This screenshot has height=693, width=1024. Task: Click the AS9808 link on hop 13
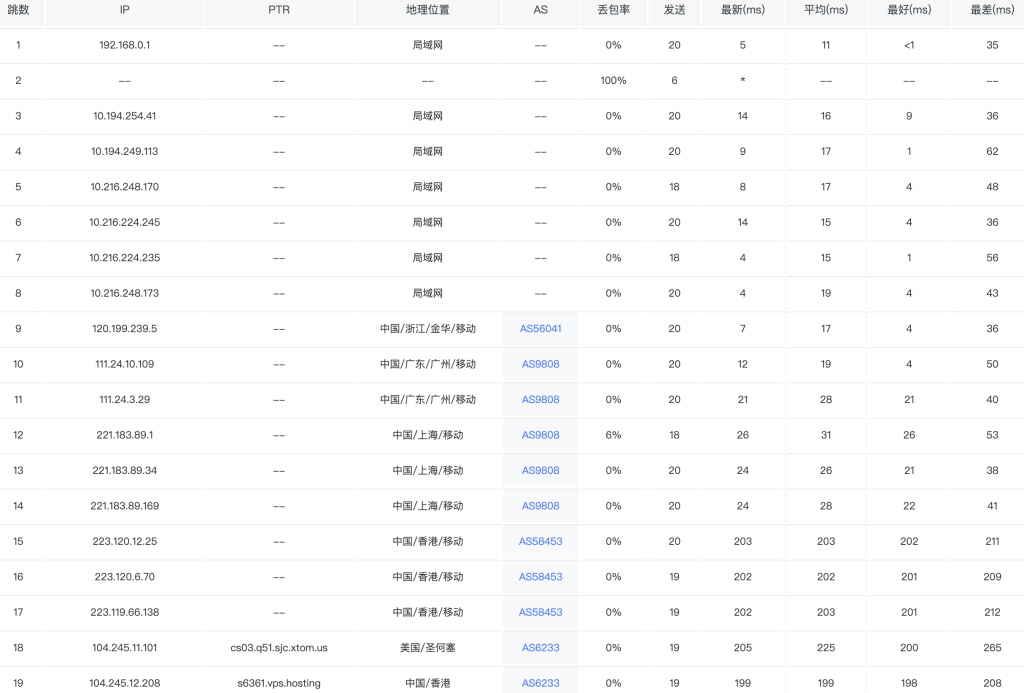coord(540,470)
